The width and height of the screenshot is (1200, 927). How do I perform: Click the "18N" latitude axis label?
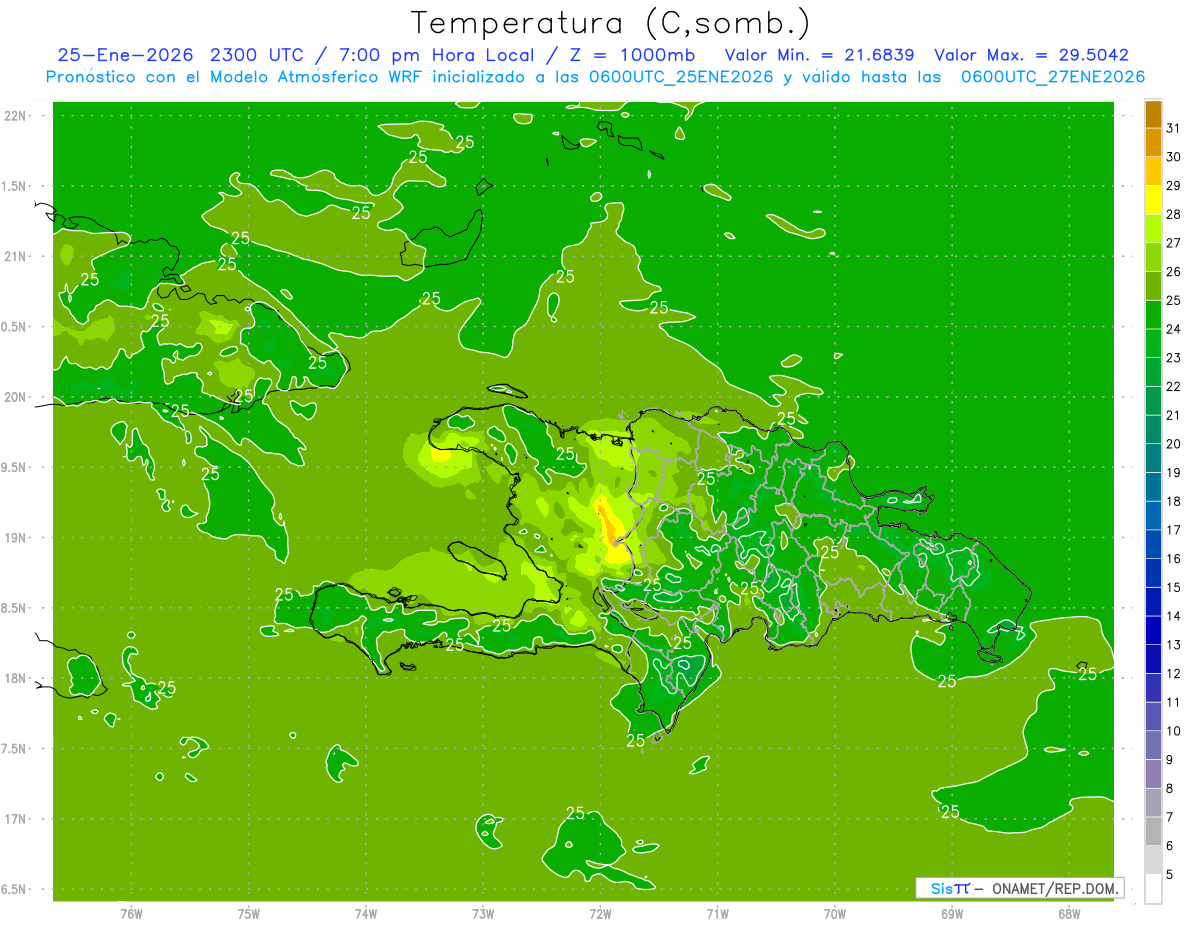pyautogui.click(x=15, y=678)
